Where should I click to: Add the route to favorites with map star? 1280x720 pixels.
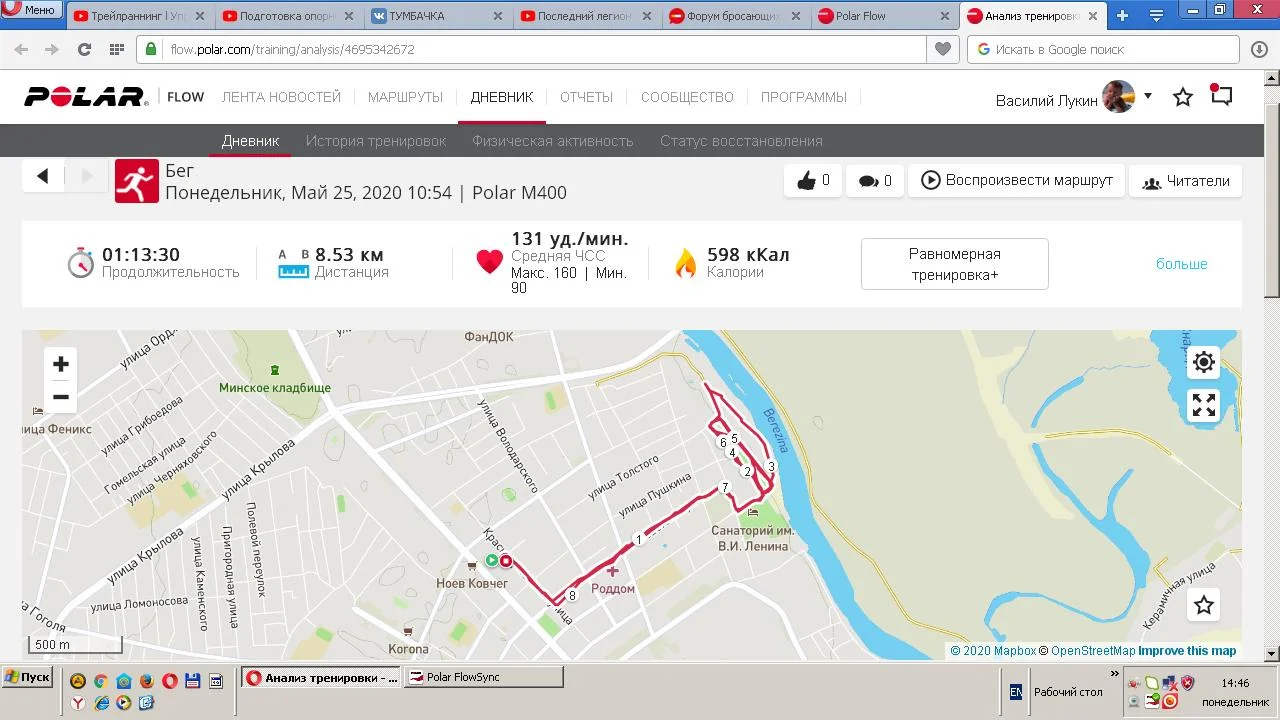click(x=1204, y=605)
